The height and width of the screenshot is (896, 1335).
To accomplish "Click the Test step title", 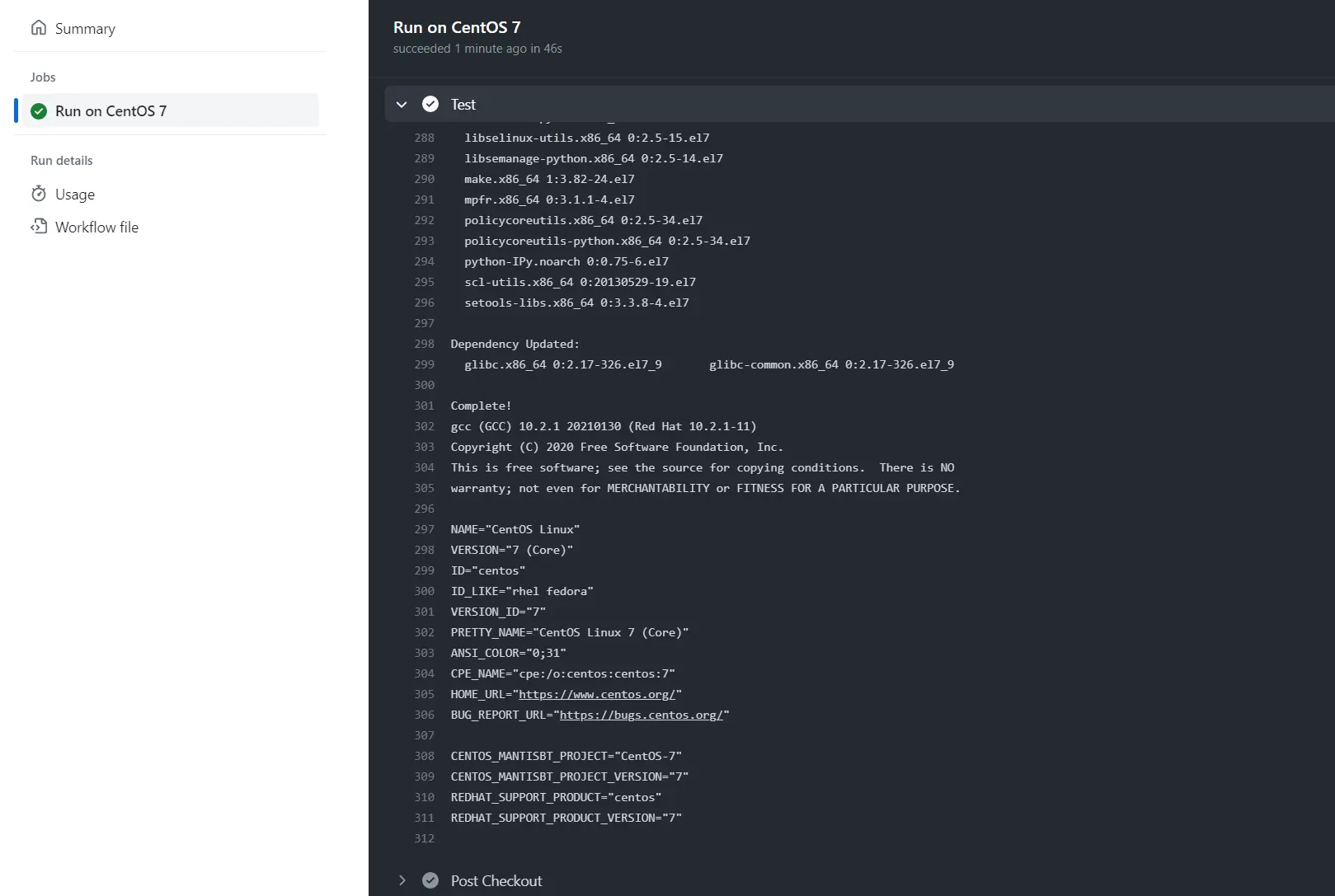I will click(x=463, y=105).
